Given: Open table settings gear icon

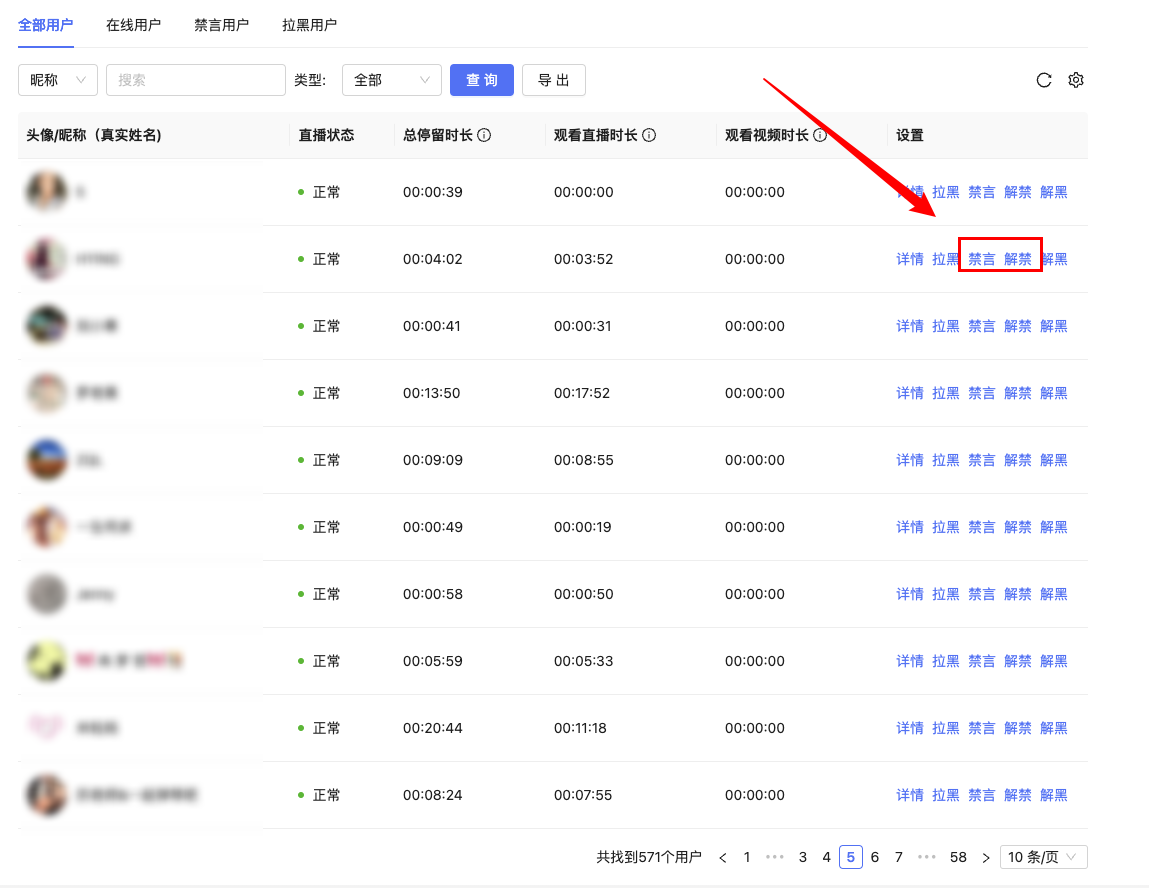Looking at the screenshot, I should pos(1076,80).
